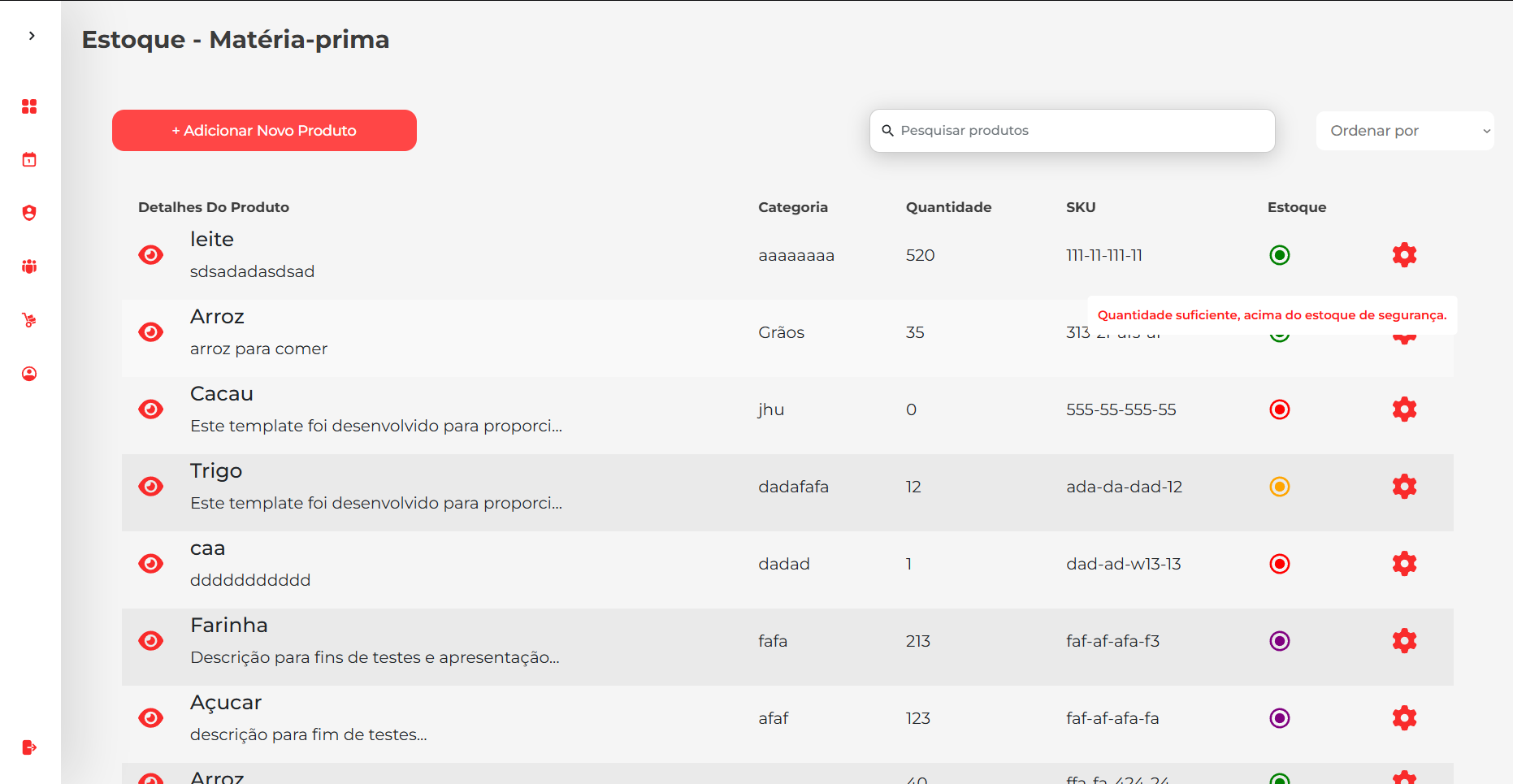Click quantity 123 in Açucar row

[918, 718]
